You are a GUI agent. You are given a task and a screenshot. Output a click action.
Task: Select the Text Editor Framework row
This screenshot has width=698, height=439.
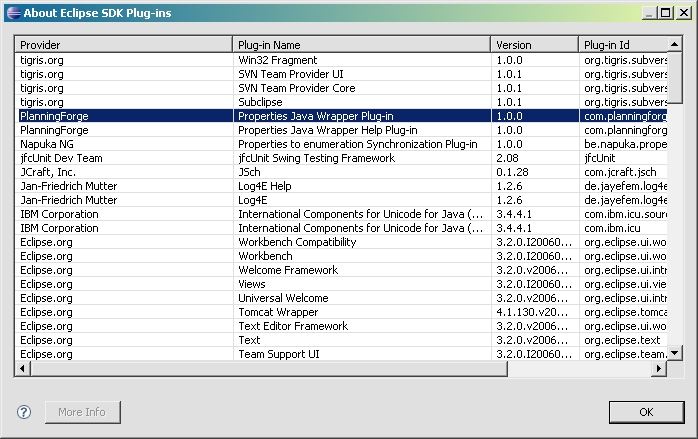click(x=341, y=326)
